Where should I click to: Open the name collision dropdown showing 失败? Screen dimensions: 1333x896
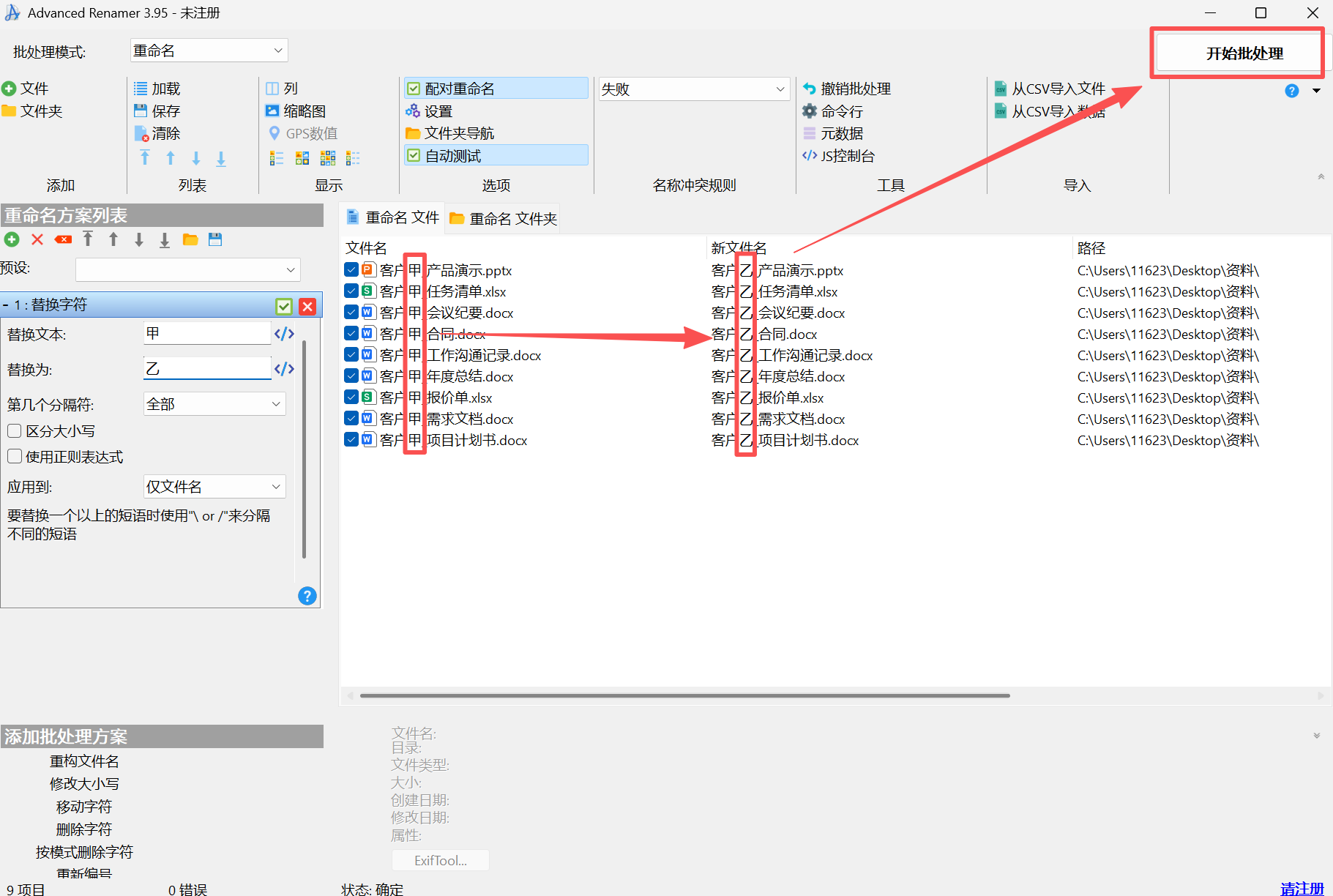point(694,89)
